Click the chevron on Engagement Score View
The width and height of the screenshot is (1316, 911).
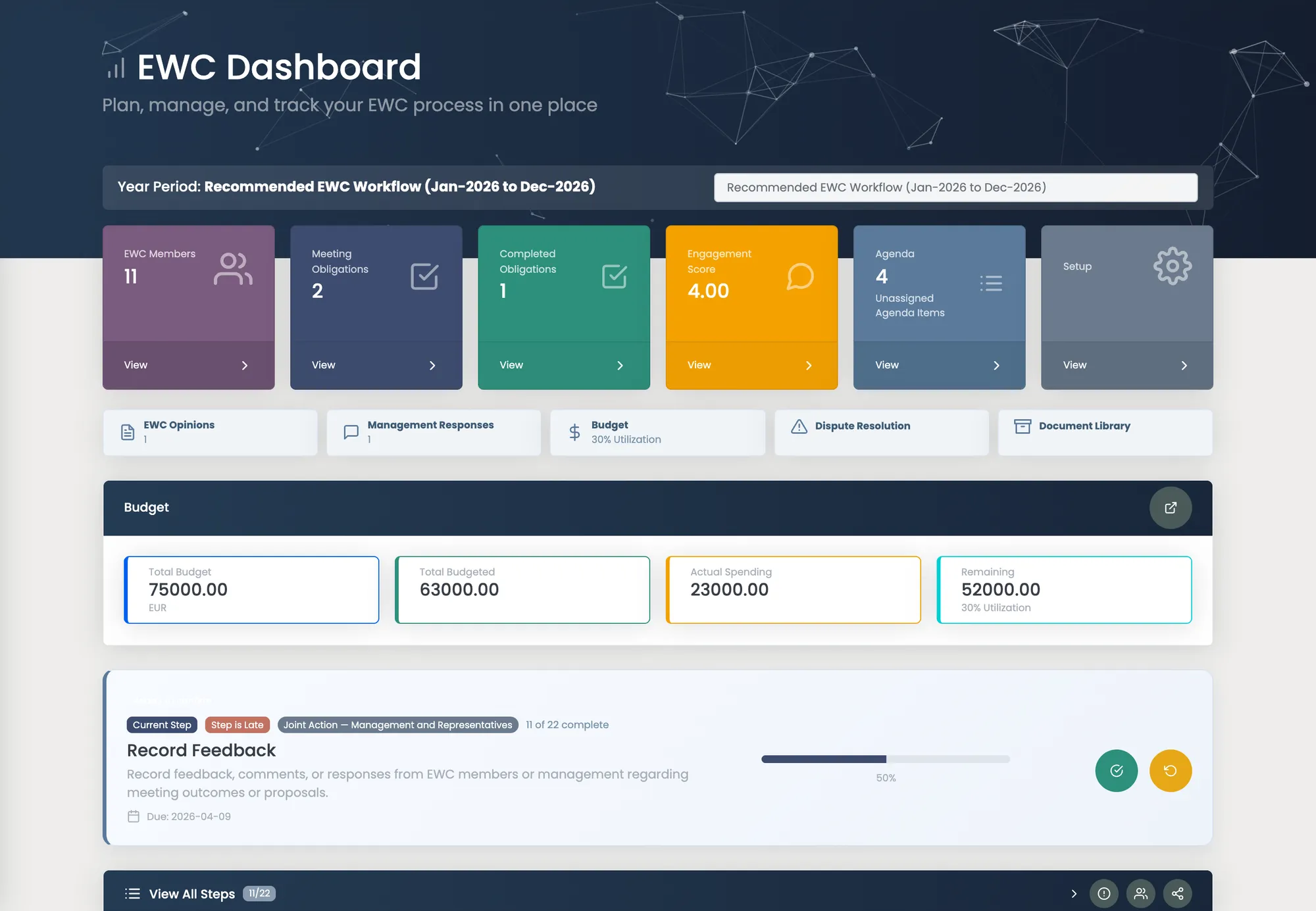pyautogui.click(x=809, y=365)
